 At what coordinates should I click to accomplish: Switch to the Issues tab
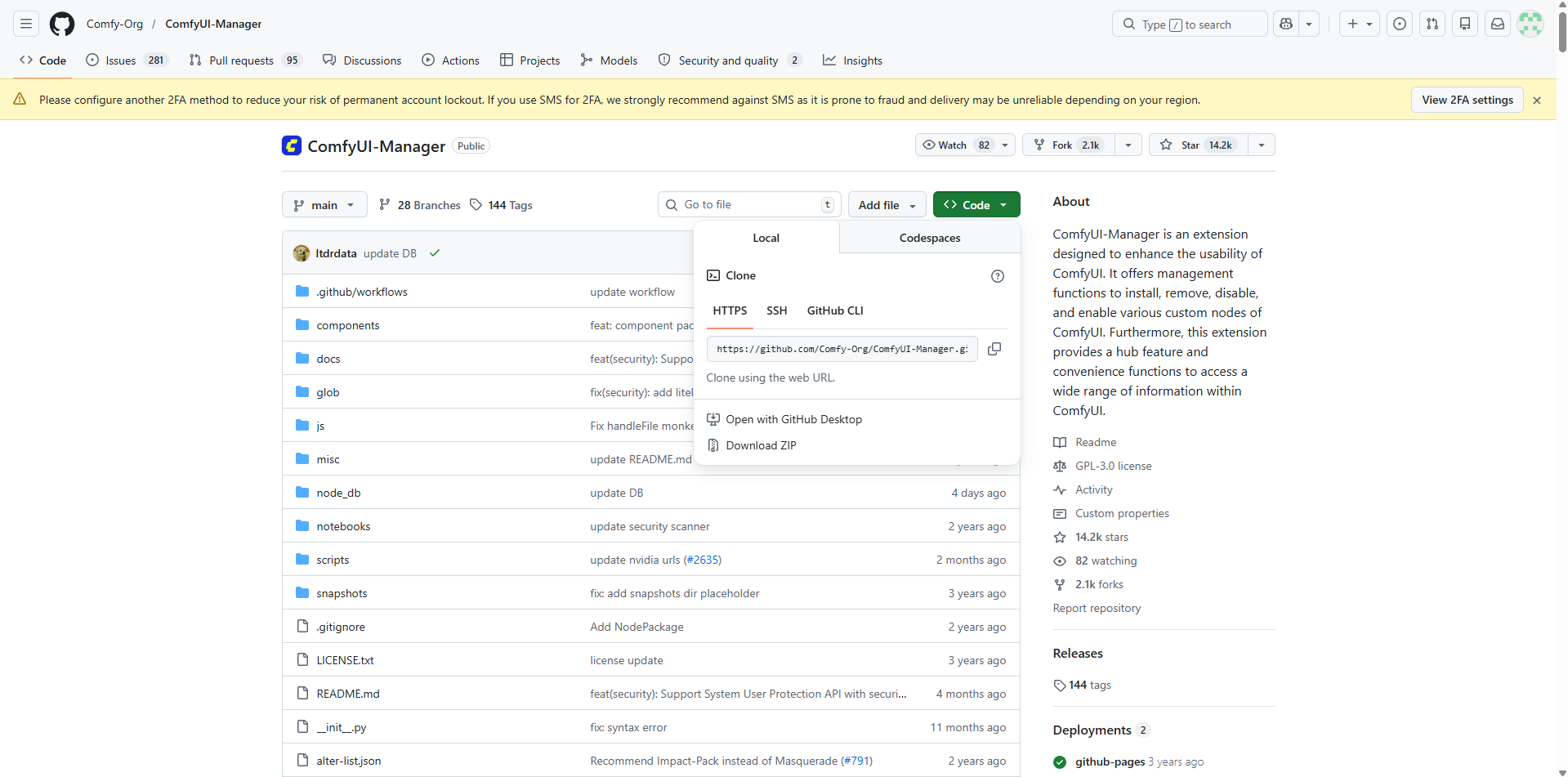(x=127, y=60)
